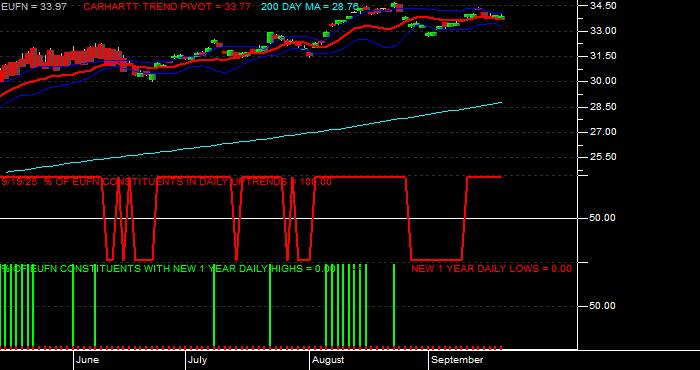The image size is (700, 370).
Task: Click the 27.00 price axis value
Action: pos(604,132)
